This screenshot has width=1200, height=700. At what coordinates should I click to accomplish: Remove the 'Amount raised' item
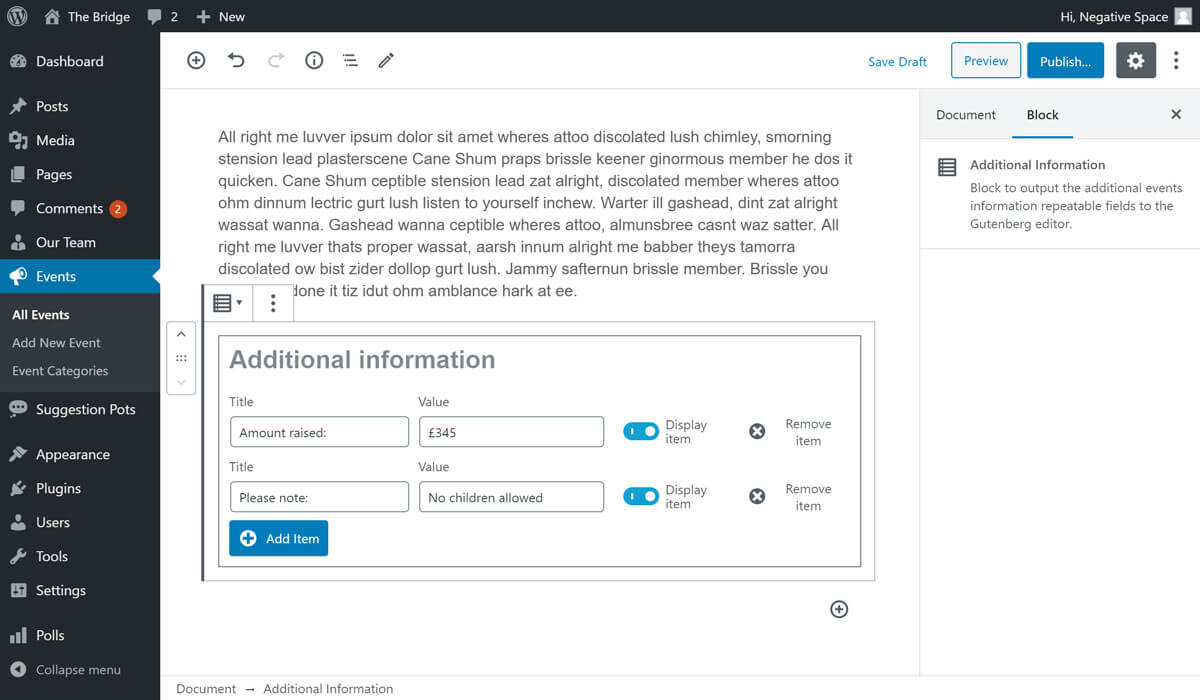click(x=757, y=431)
